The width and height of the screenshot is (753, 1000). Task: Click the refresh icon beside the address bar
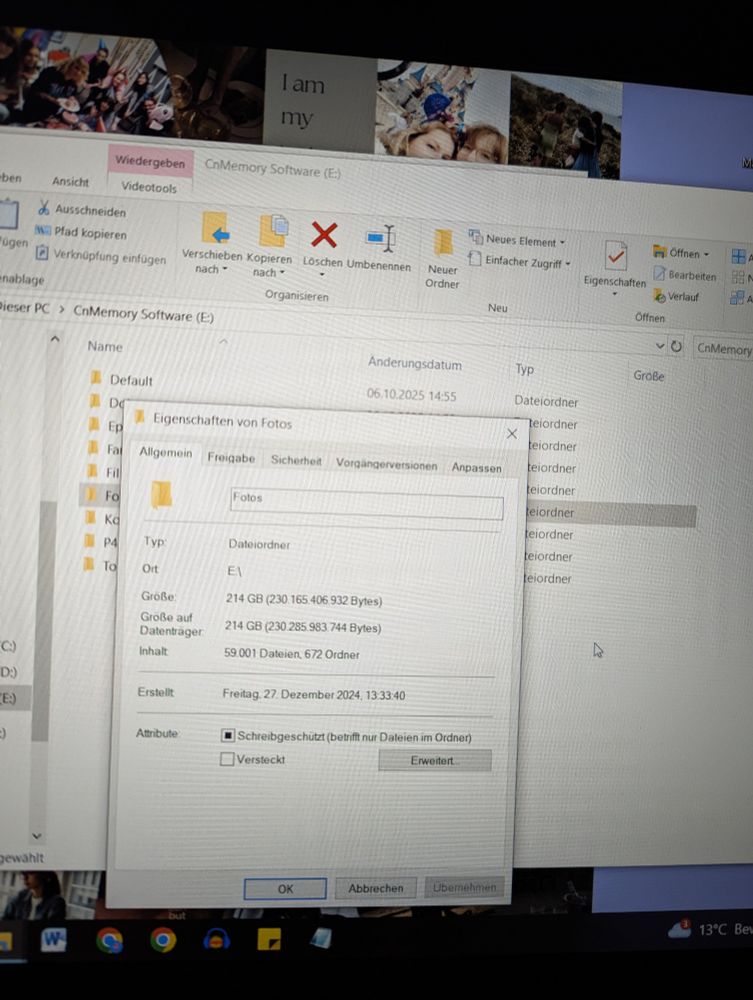tap(676, 346)
